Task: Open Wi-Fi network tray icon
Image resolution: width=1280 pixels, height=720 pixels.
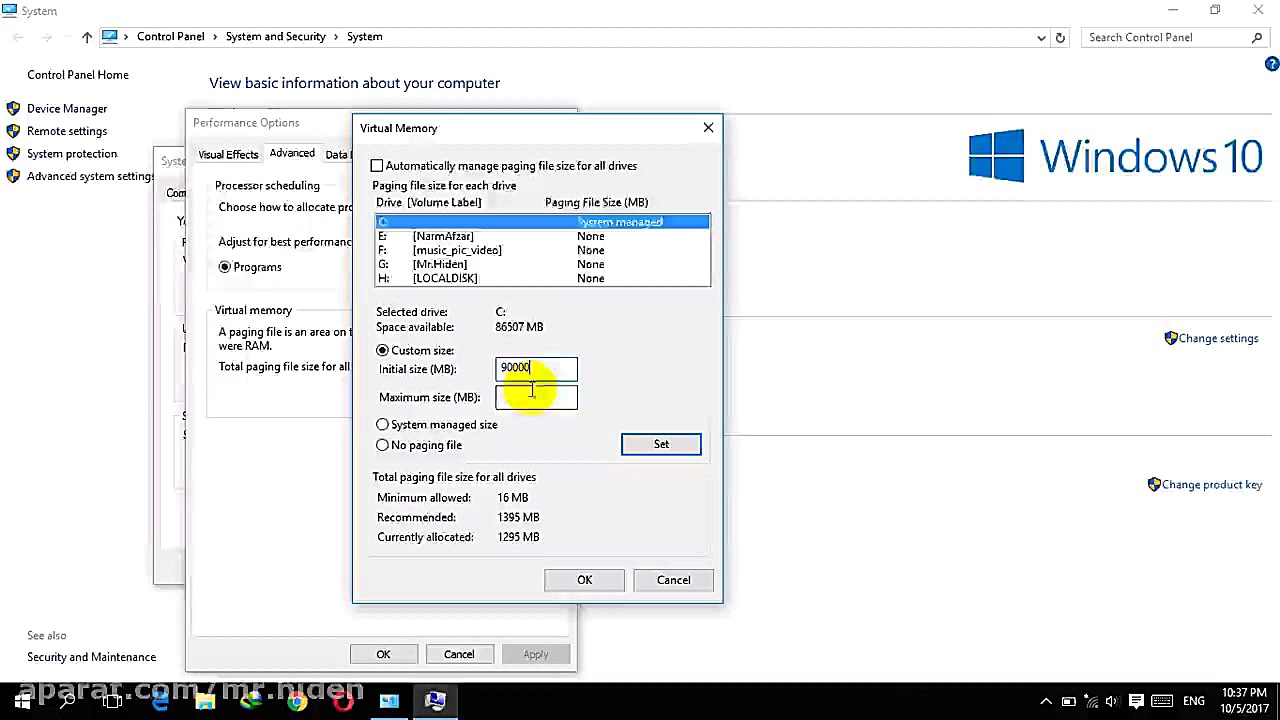Action: click(1092, 701)
